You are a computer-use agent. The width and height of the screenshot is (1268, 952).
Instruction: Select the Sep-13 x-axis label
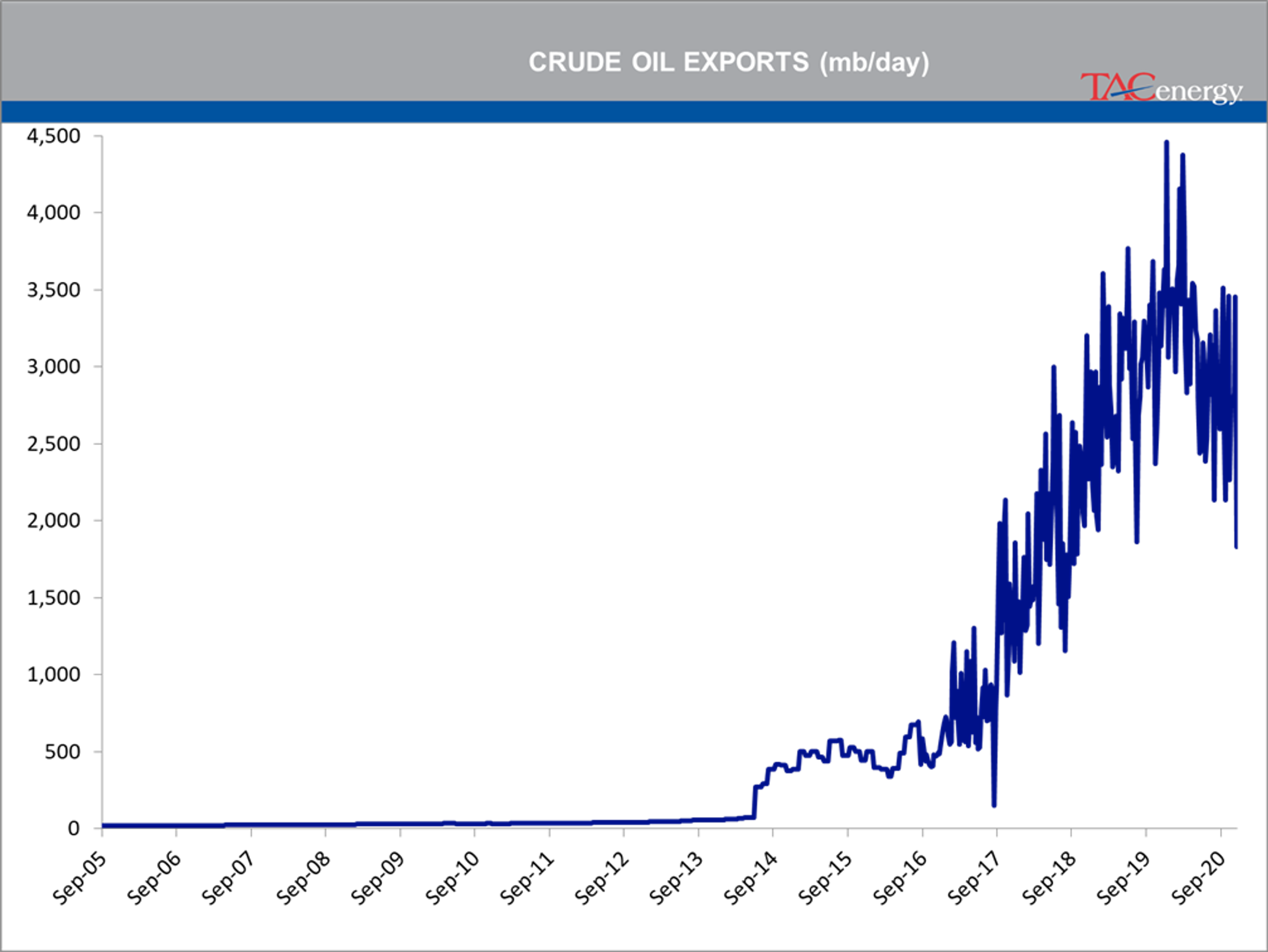(x=676, y=878)
